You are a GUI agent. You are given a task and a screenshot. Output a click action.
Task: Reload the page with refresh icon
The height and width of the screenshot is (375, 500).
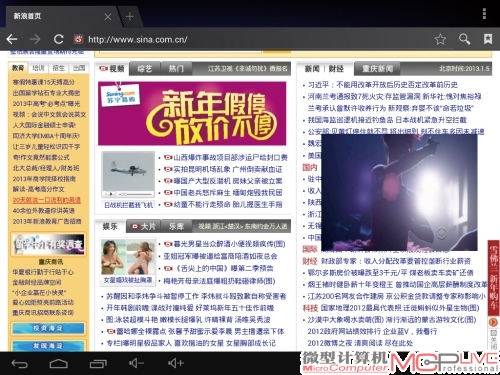pos(59,39)
